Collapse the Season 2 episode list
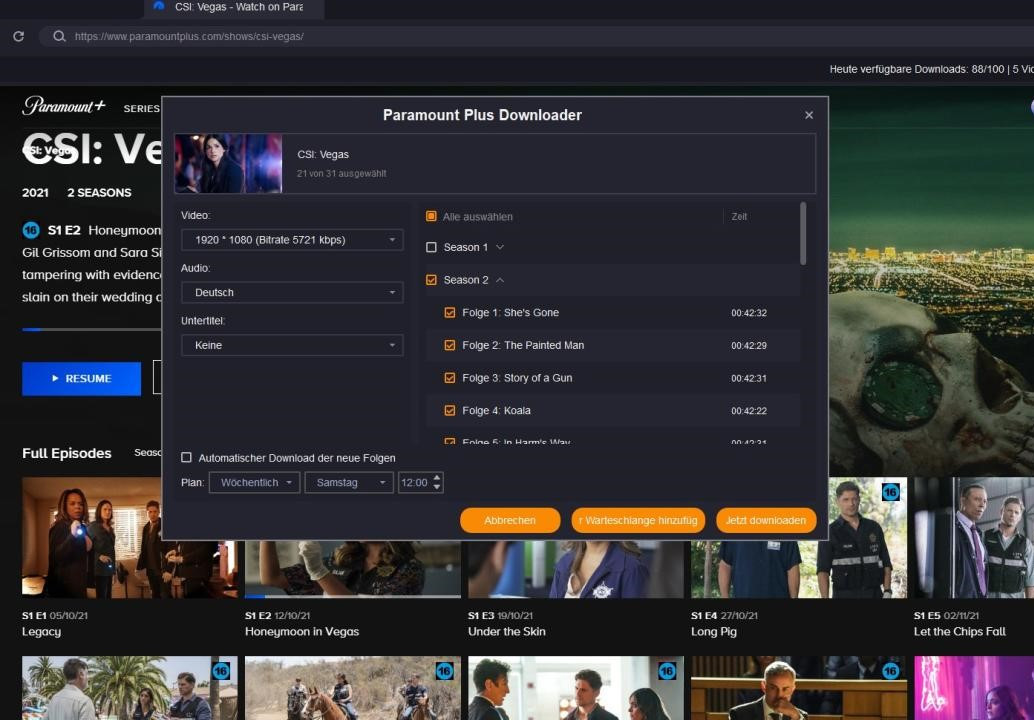This screenshot has width=1034, height=720. tap(500, 280)
